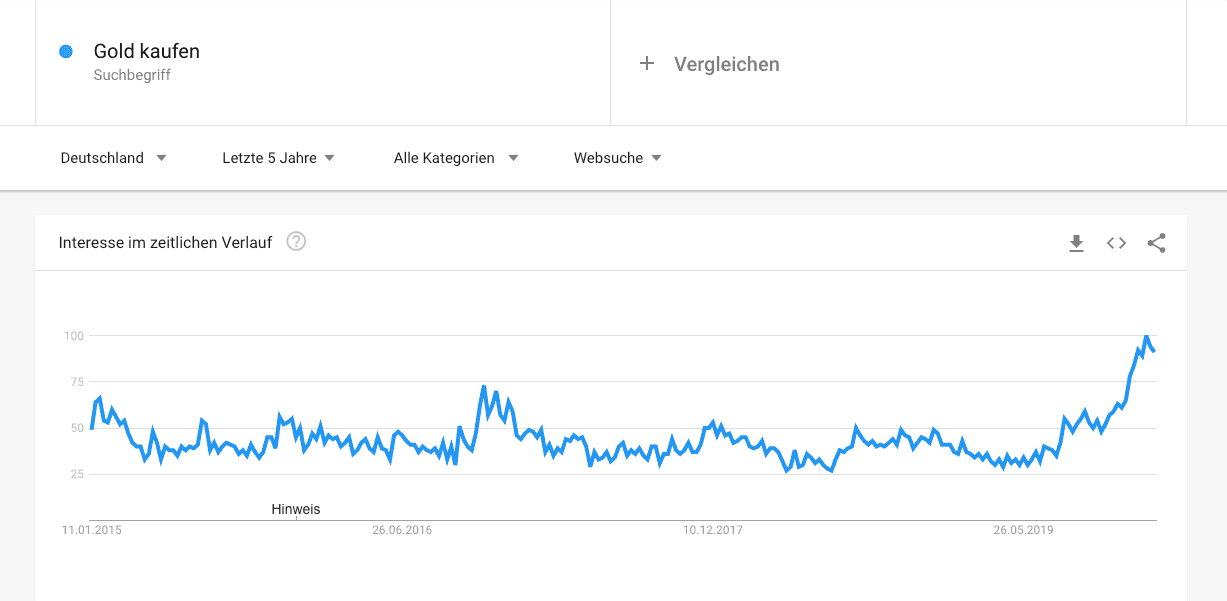Click the blue dot beside Gold kaufen

(66, 51)
